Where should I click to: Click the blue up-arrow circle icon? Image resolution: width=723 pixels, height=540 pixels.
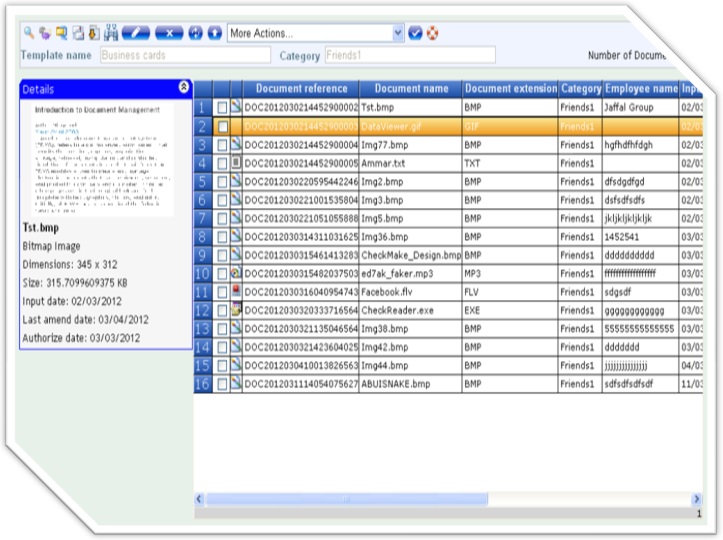click(x=215, y=33)
